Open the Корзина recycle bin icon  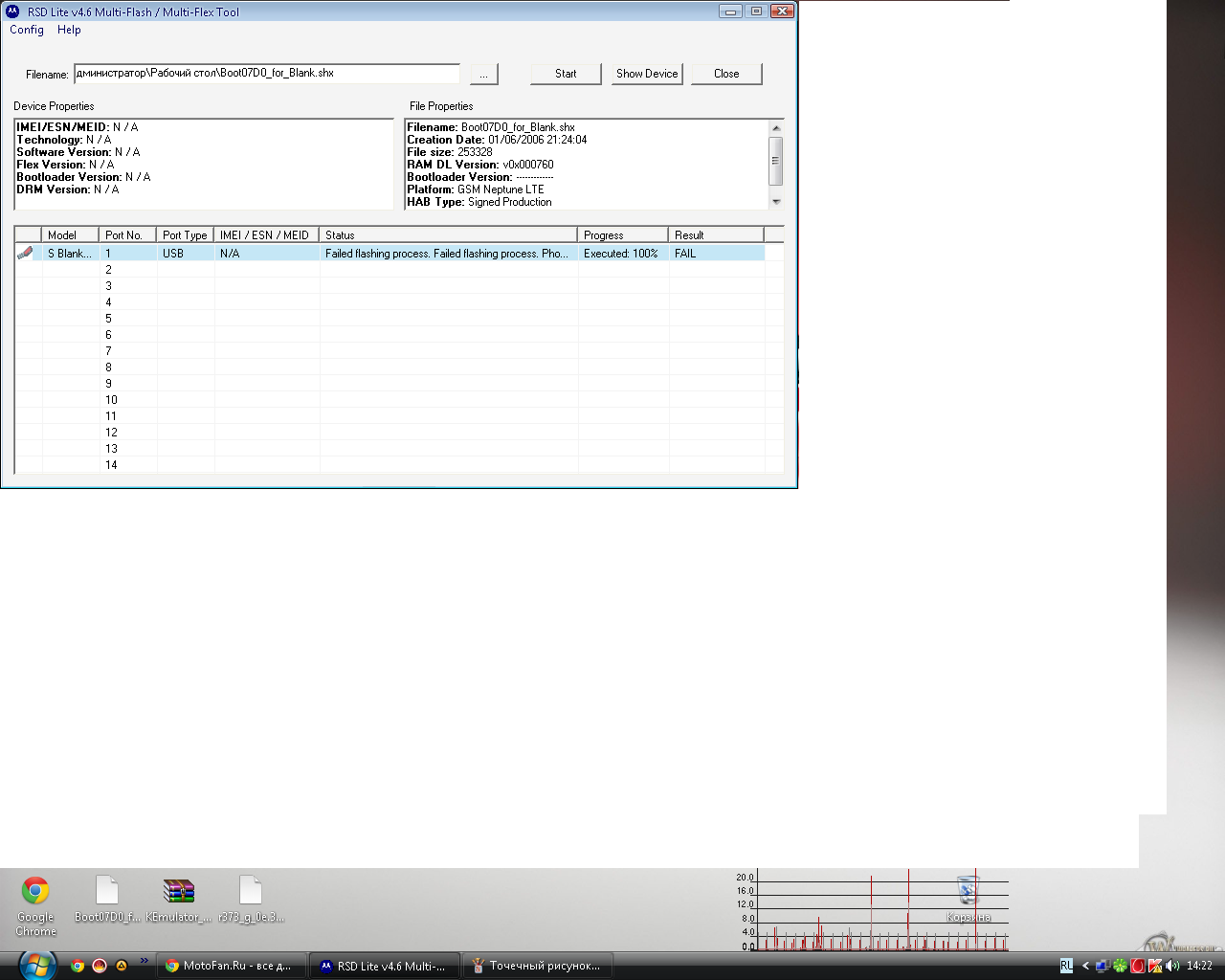(969, 899)
